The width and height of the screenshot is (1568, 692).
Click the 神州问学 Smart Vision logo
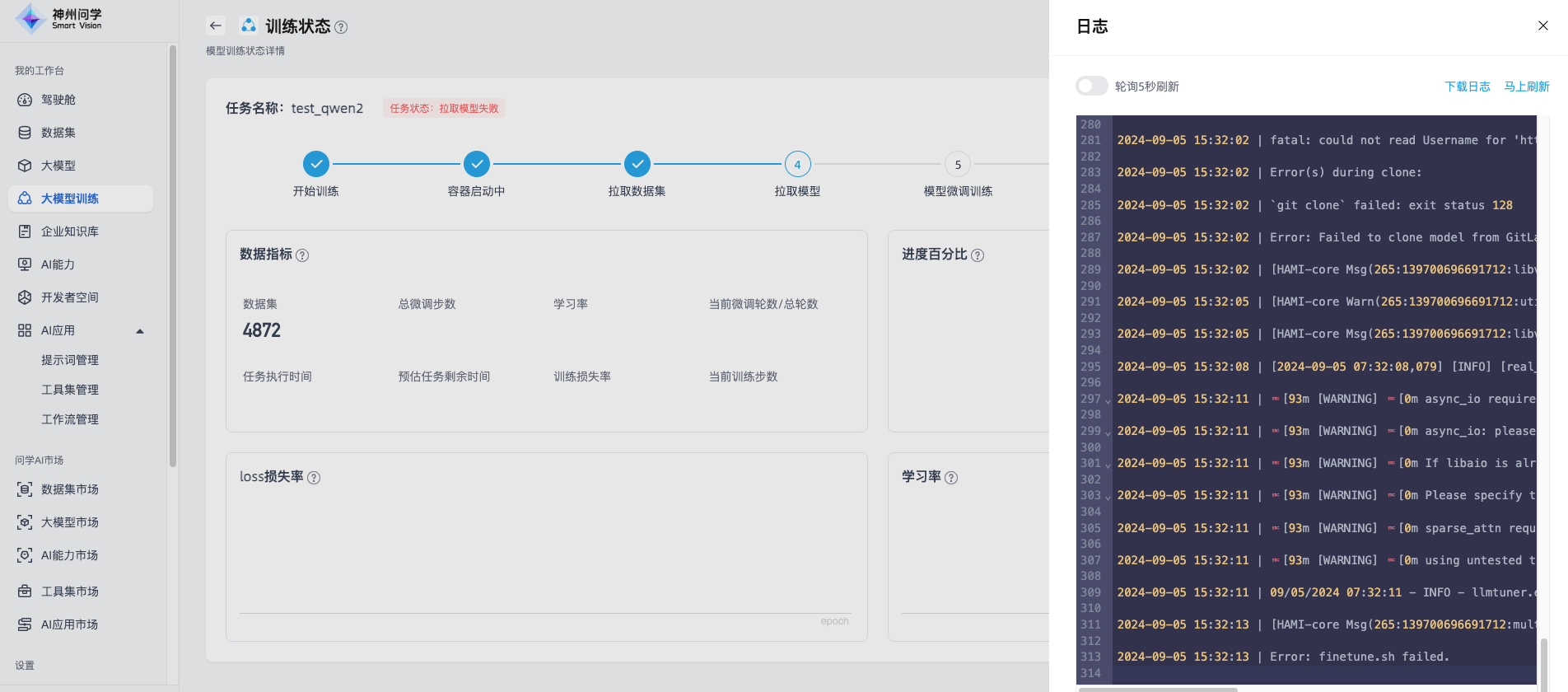[59, 18]
